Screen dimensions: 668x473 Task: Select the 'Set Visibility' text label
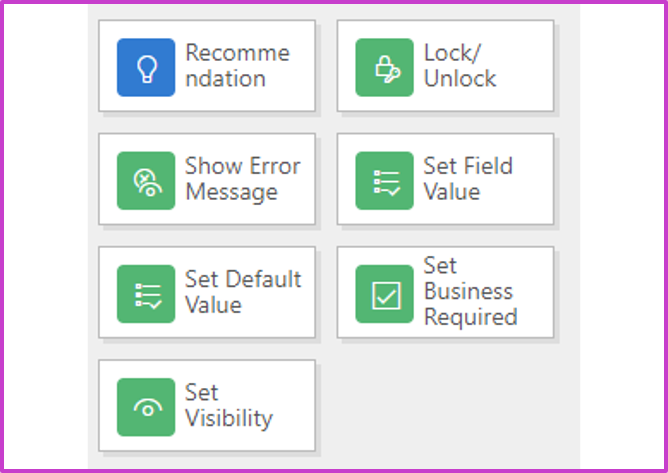click(x=229, y=406)
